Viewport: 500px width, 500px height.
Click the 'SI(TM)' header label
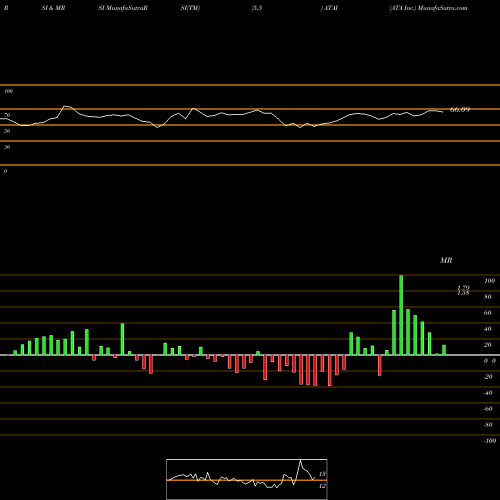[x=190, y=8]
